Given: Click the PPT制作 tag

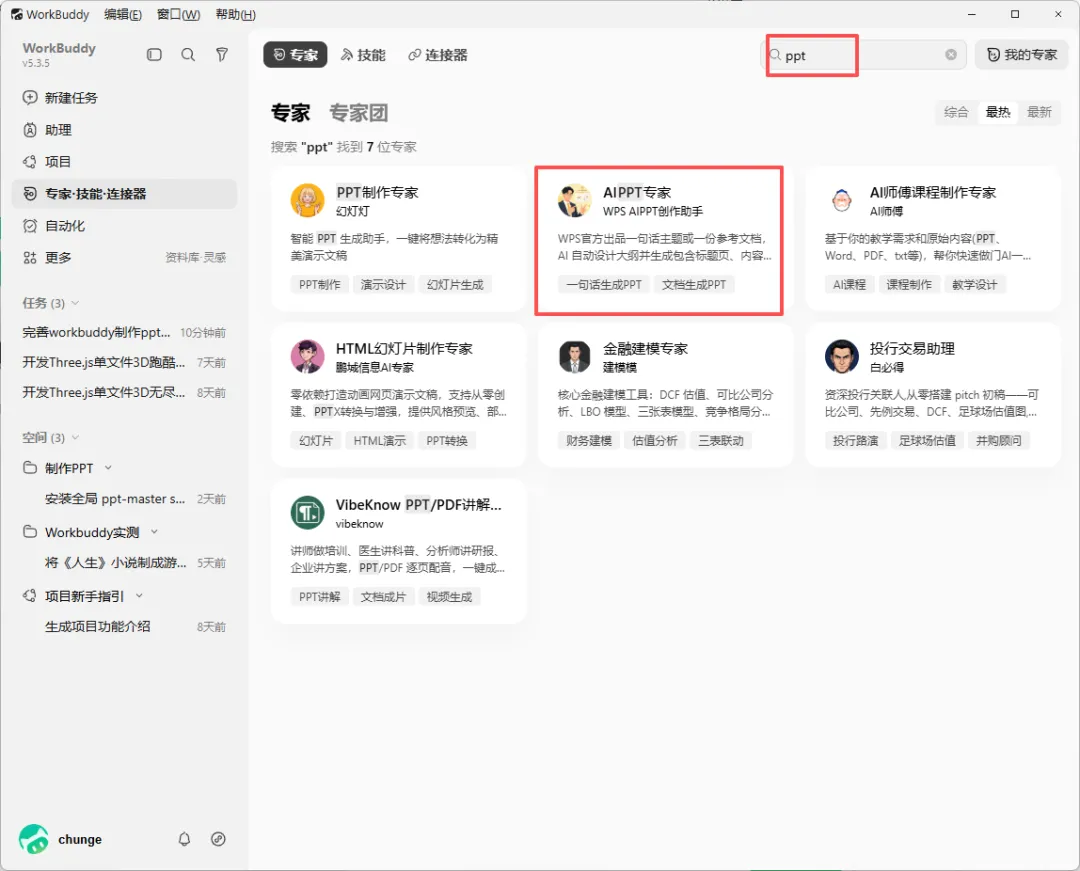Looking at the screenshot, I should point(320,284).
